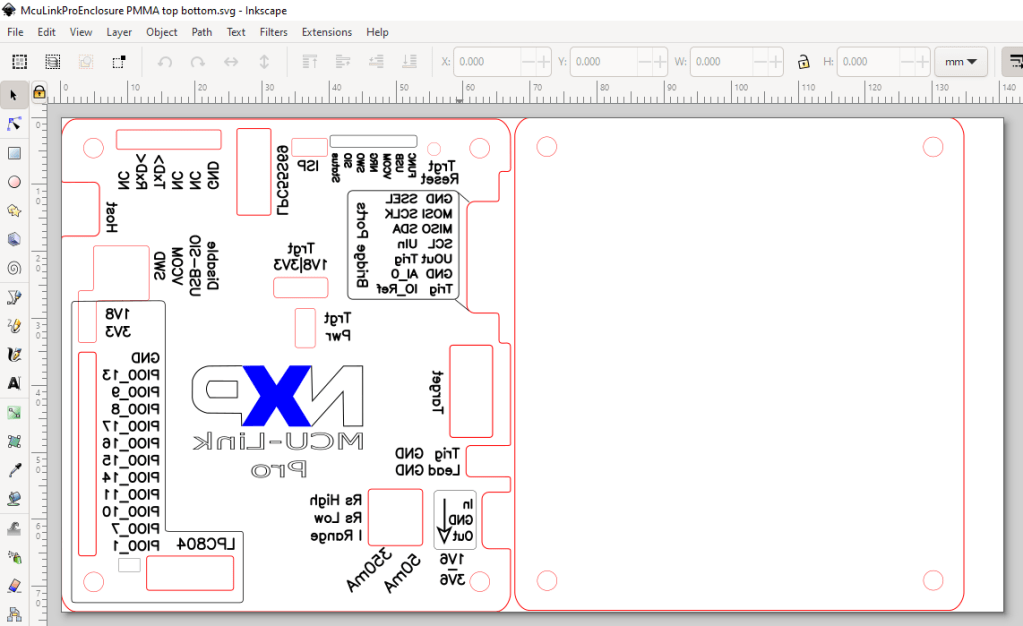Open the Path menu
Viewport: 1023px width, 626px height.
[202, 32]
